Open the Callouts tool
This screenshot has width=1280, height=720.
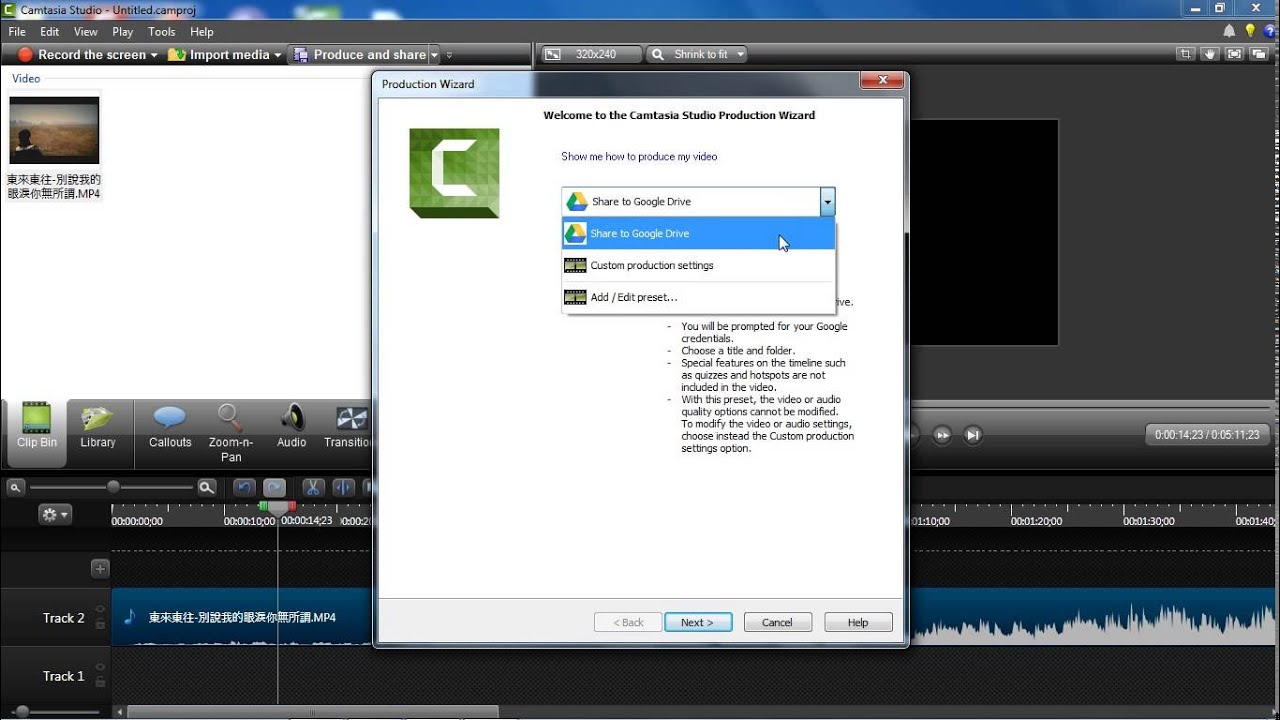pyautogui.click(x=170, y=428)
